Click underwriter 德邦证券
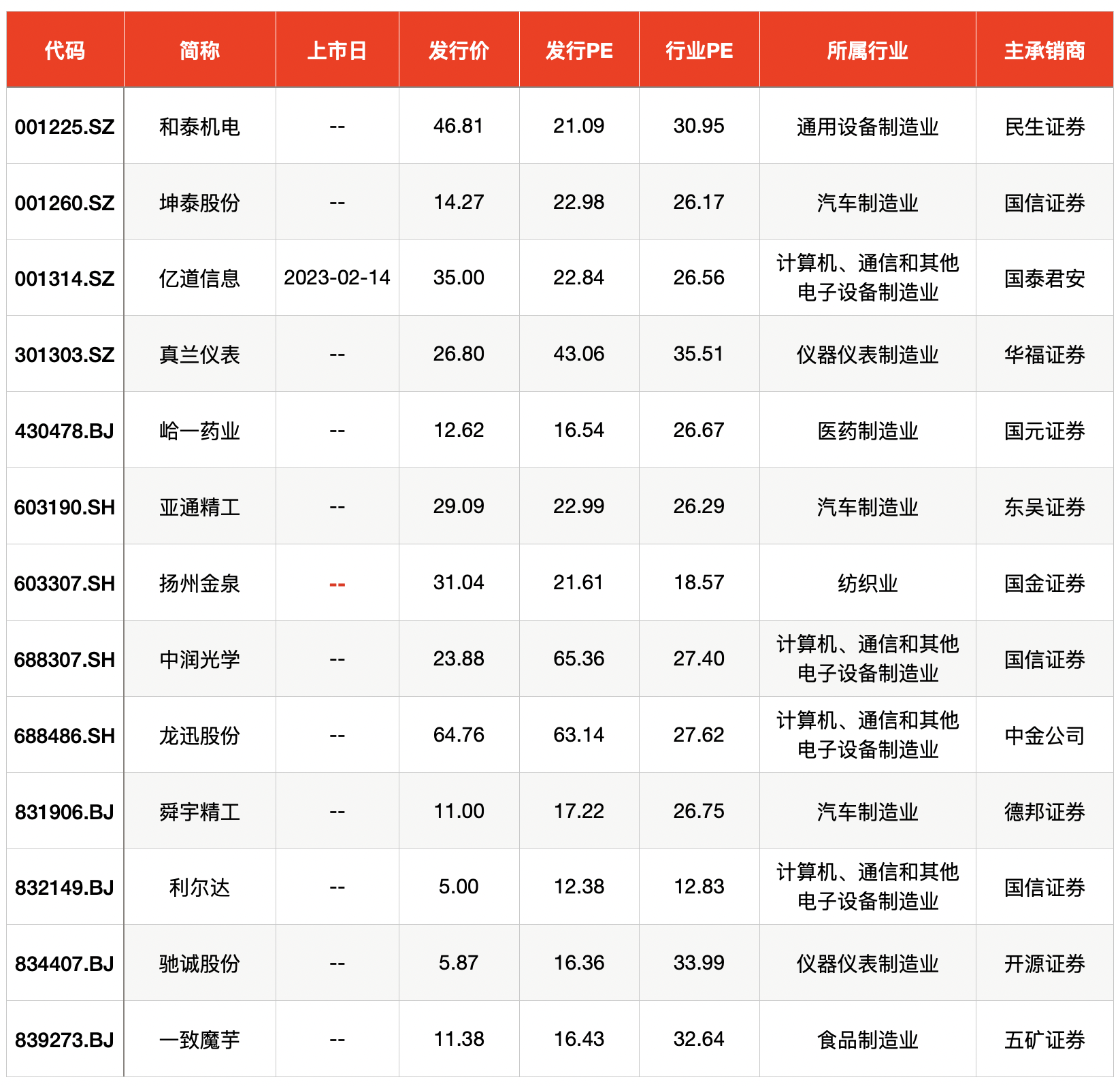The height and width of the screenshot is (1086, 1120). (1044, 812)
